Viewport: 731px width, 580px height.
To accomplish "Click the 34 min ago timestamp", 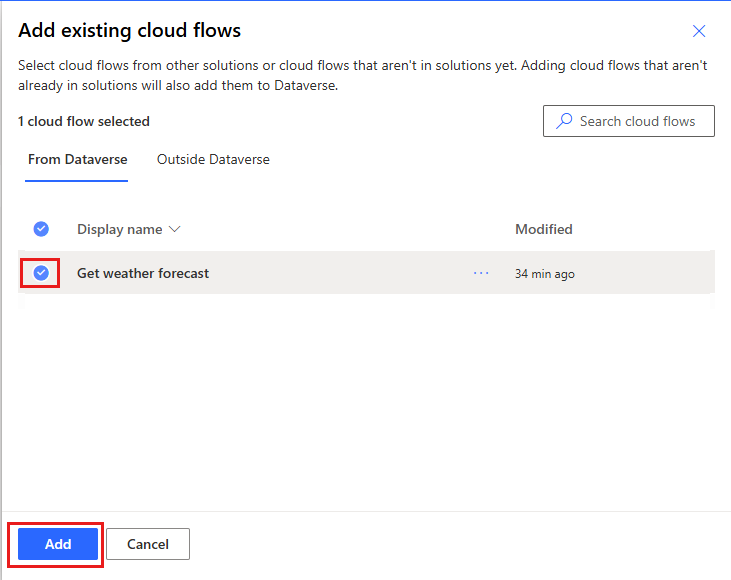I will (x=545, y=274).
